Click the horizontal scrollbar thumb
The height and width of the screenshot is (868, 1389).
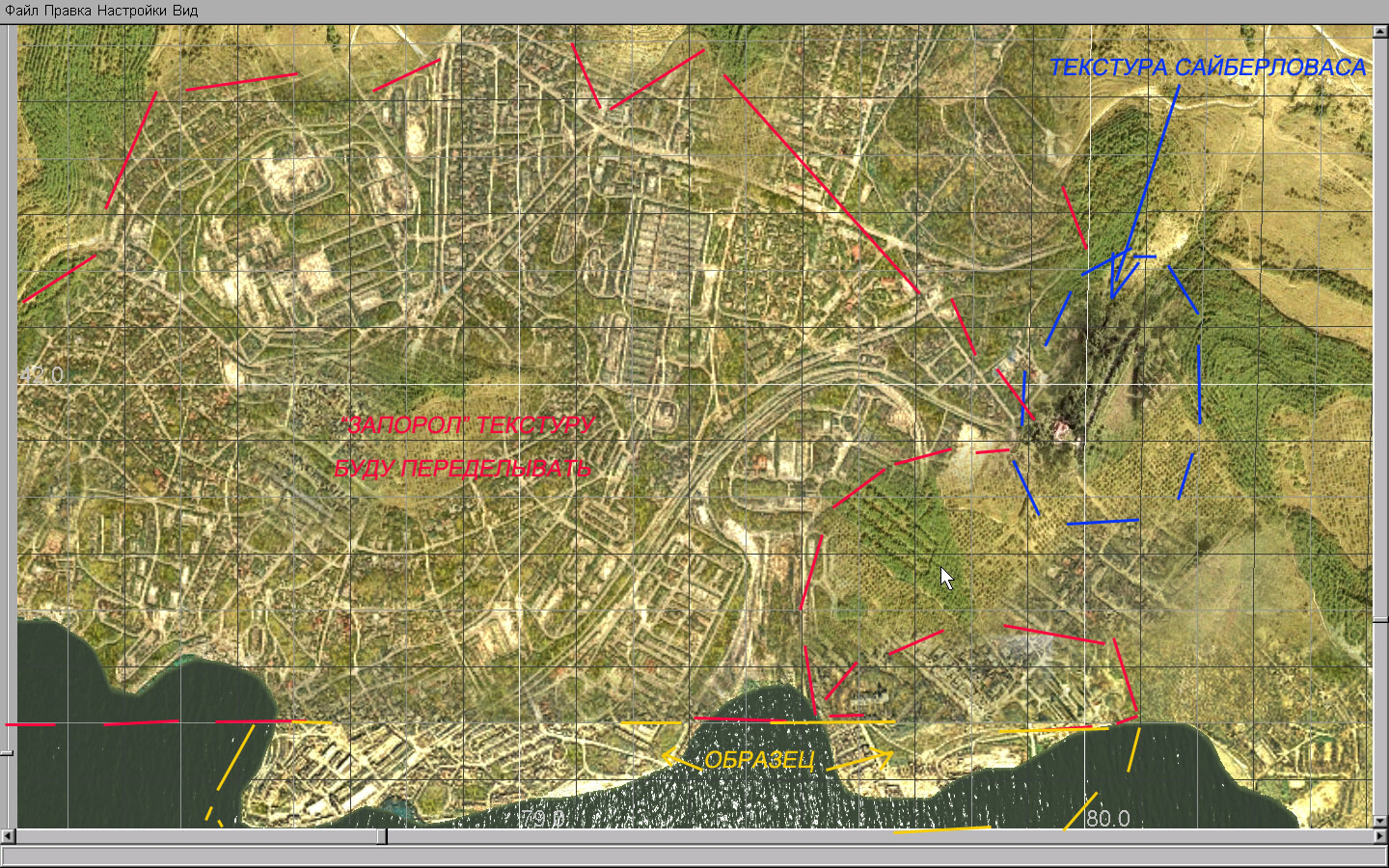tap(382, 836)
